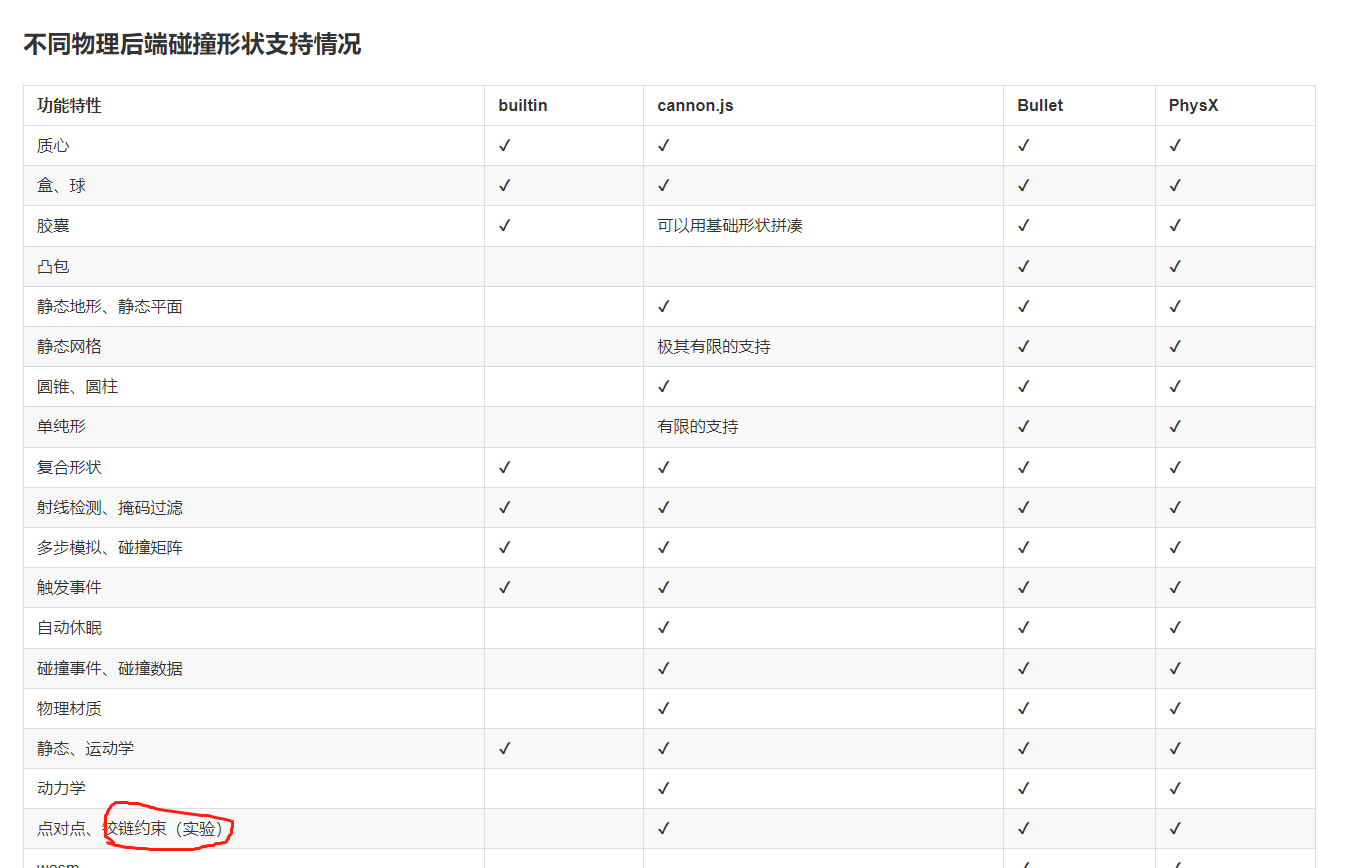This screenshot has height=868, width=1348.
Task: Select the 静态、运动学 row label
Action: click(85, 749)
